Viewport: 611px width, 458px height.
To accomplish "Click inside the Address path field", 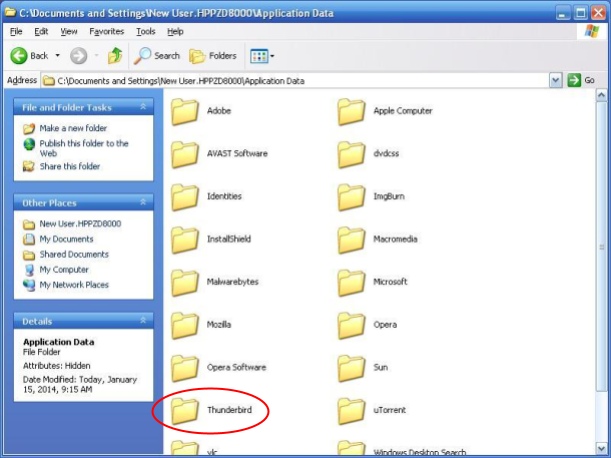I will (x=295, y=81).
